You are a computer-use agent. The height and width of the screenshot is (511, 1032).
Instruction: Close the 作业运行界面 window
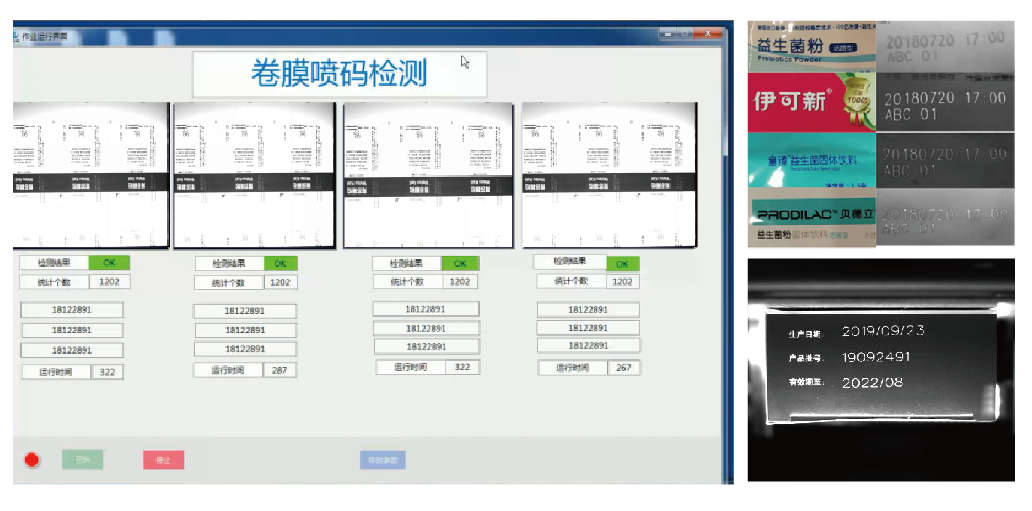click(x=708, y=36)
